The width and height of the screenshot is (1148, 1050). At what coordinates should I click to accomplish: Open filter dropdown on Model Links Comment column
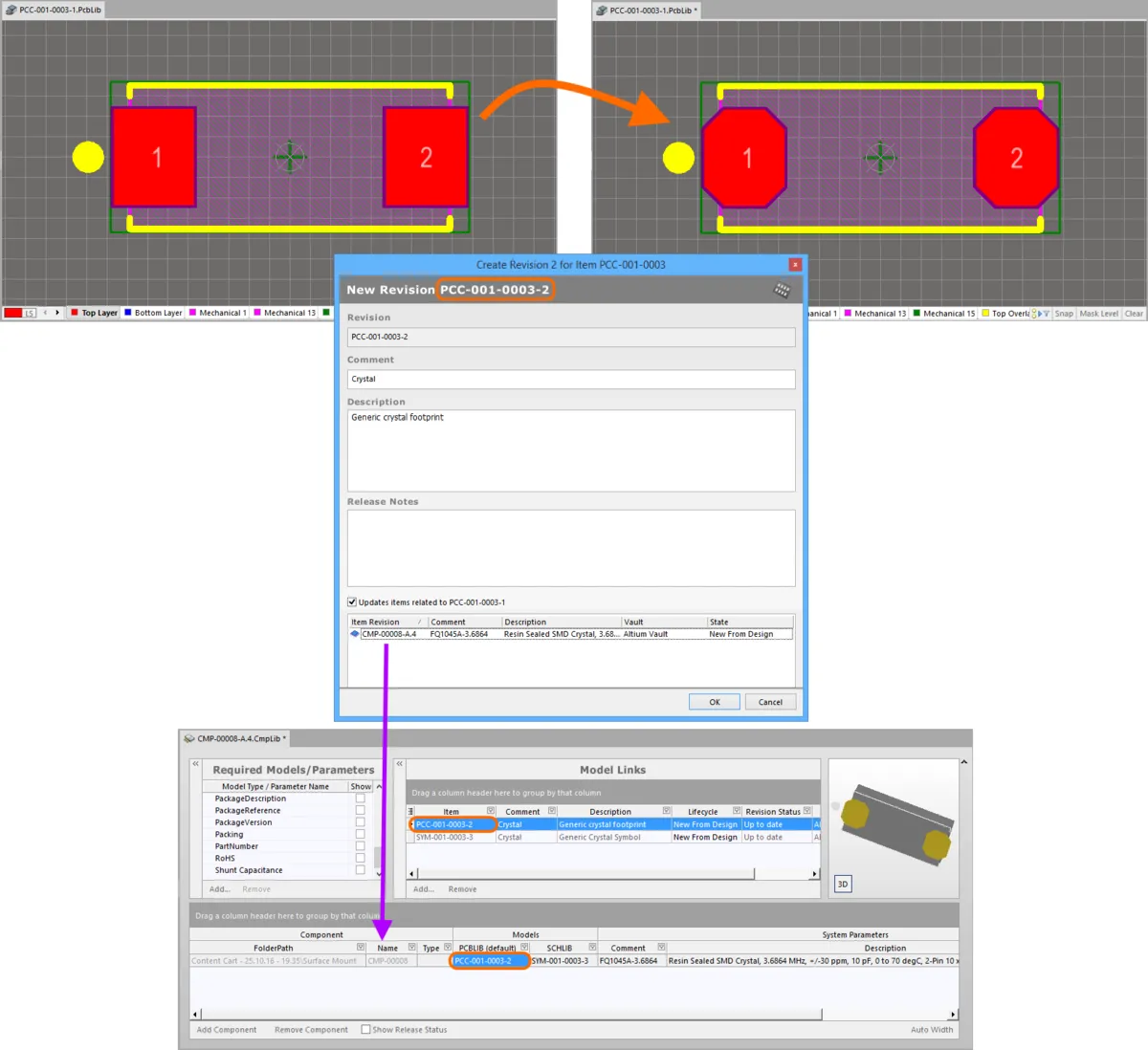pyautogui.click(x=552, y=811)
